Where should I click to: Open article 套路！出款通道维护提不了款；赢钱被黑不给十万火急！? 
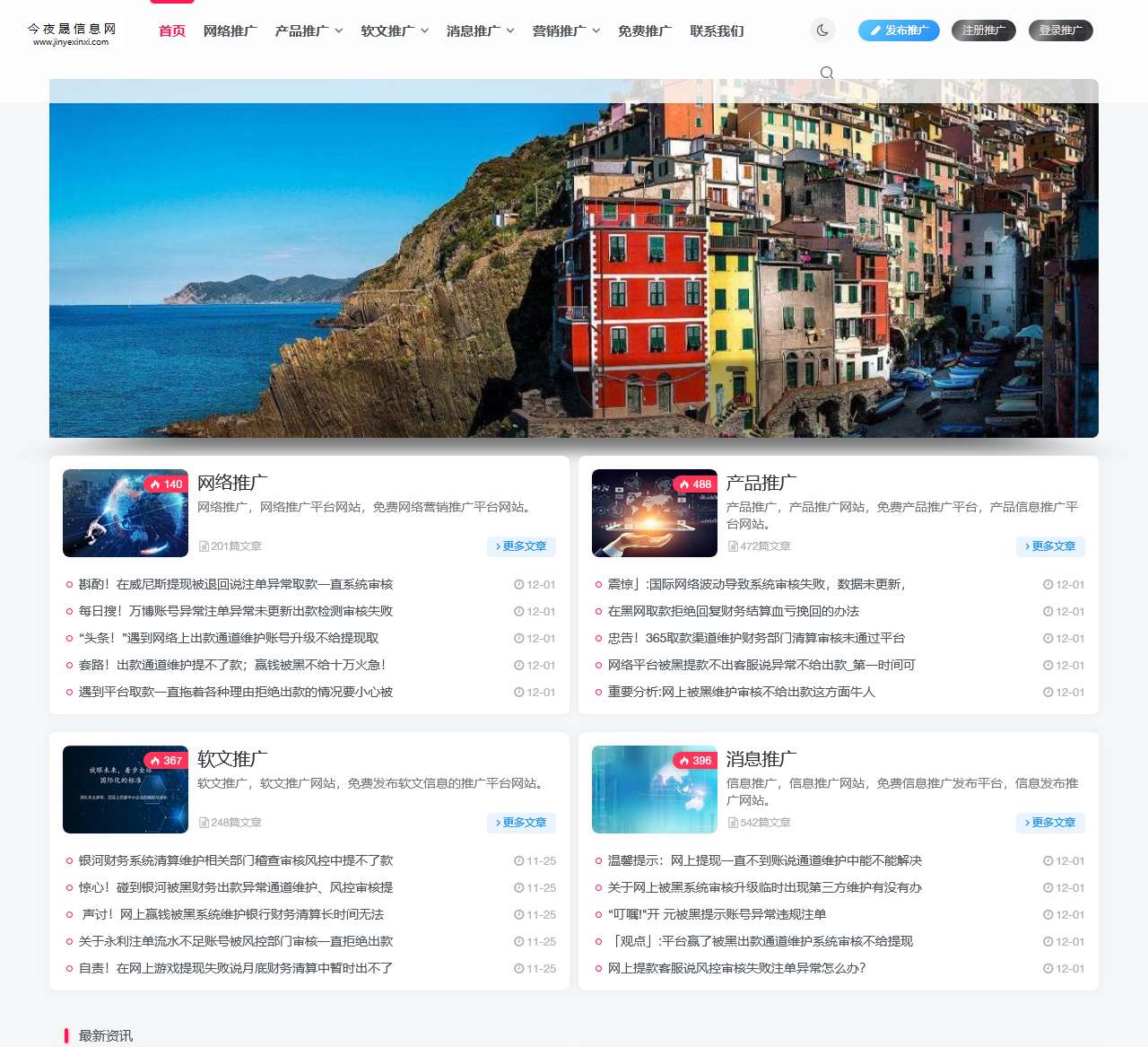pyautogui.click(x=232, y=666)
